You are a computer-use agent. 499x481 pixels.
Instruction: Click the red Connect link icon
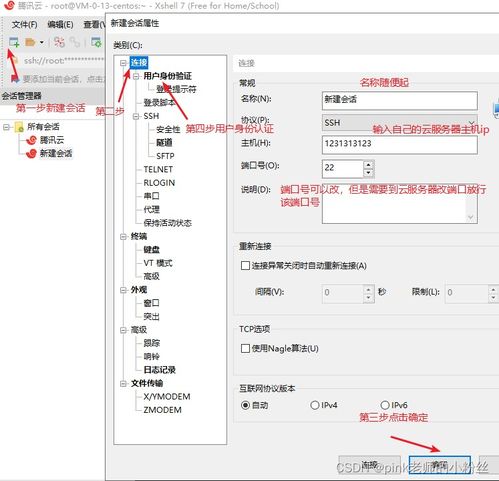click(60, 42)
